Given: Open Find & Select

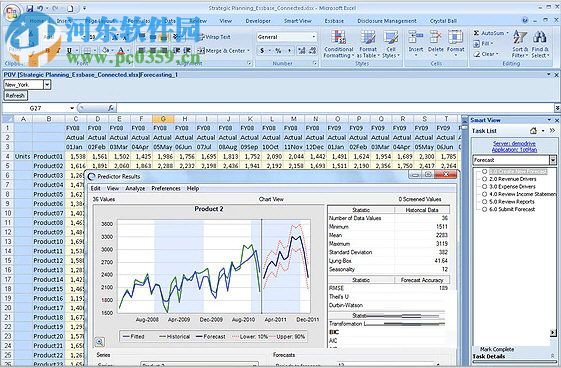Looking at the screenshot, I should [x=540, y=44].
